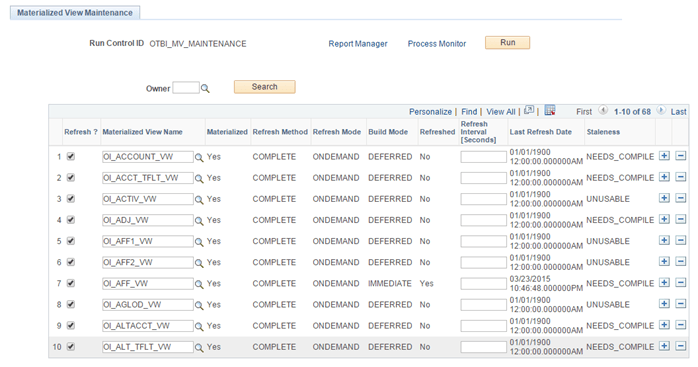The height and width of the screenshot is (367, 698).
Task: Delete the OI_ADJ_VW row
Action: (681, 219)
